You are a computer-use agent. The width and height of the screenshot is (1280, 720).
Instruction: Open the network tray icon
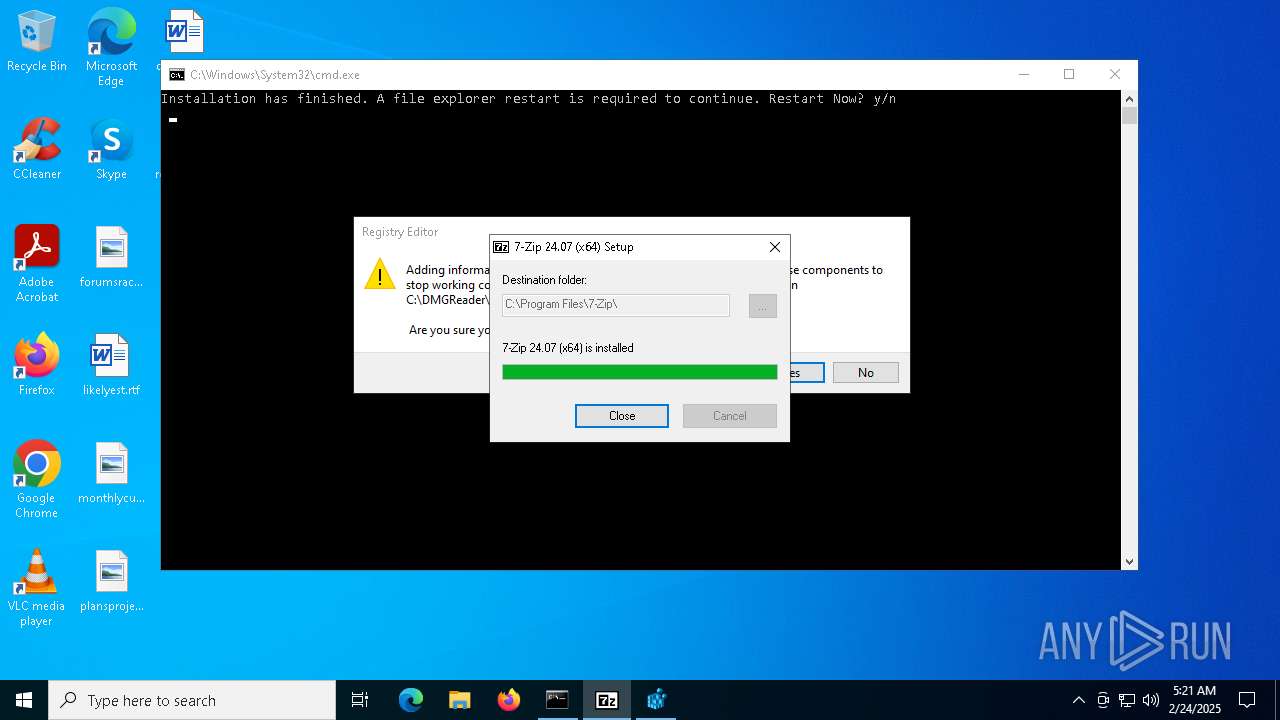pyautogui.click(x=1127, y=700)
